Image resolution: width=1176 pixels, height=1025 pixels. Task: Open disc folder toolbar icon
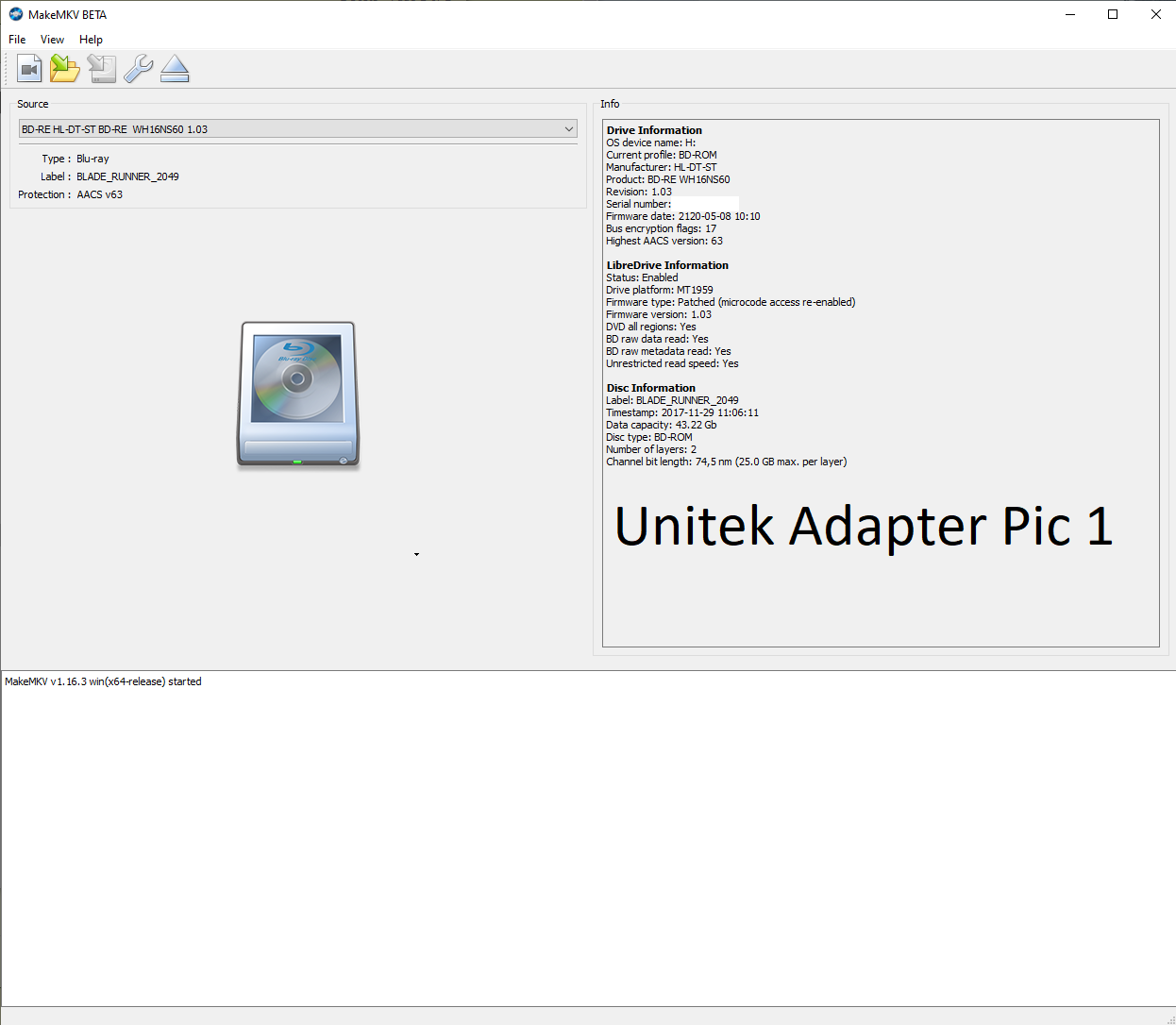point(65,69)
